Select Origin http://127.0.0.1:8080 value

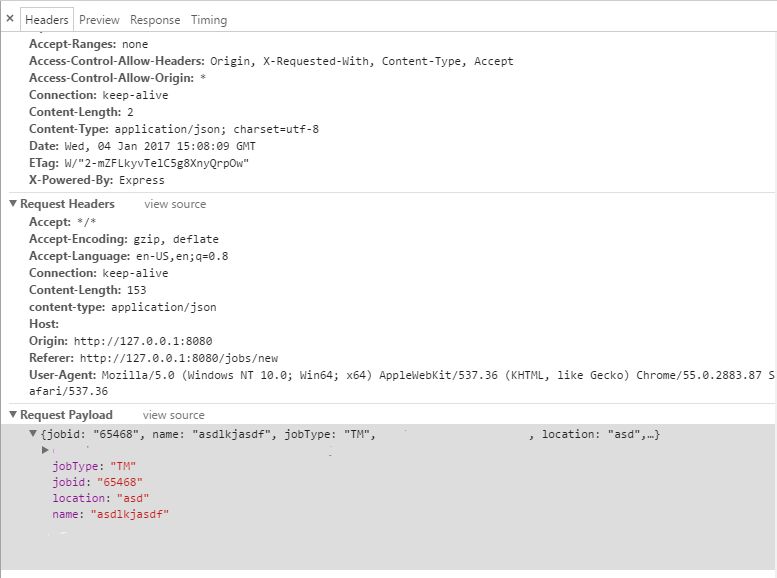point(143,341)
